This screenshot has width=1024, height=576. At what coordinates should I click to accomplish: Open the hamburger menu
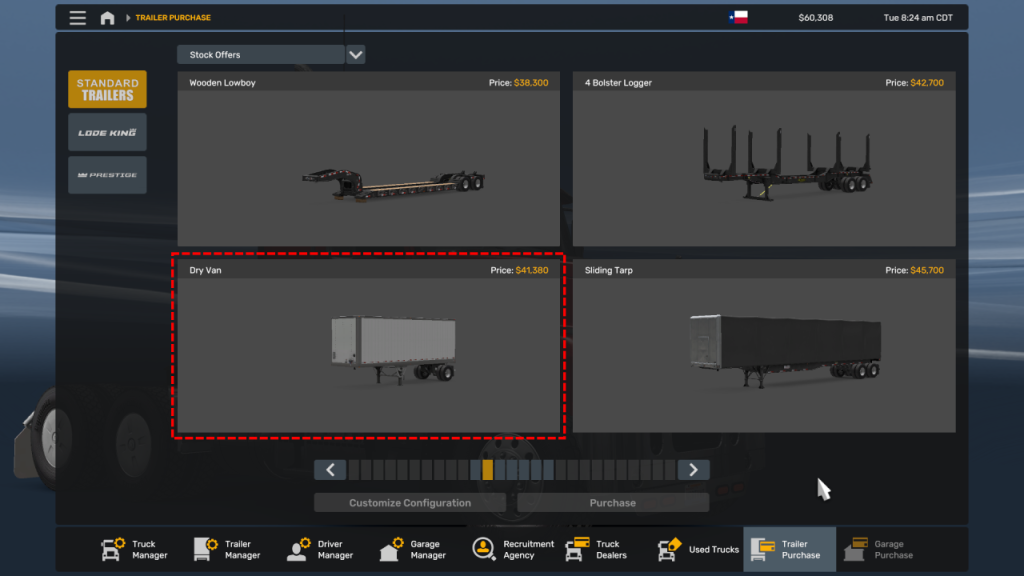coord(77,17)
